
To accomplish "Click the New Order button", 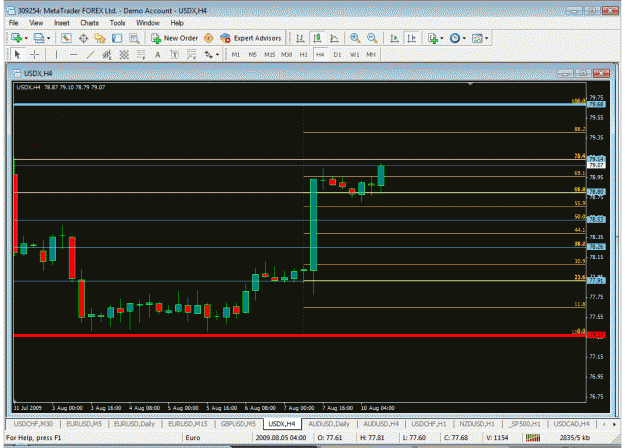I will [x=174, y=38].
